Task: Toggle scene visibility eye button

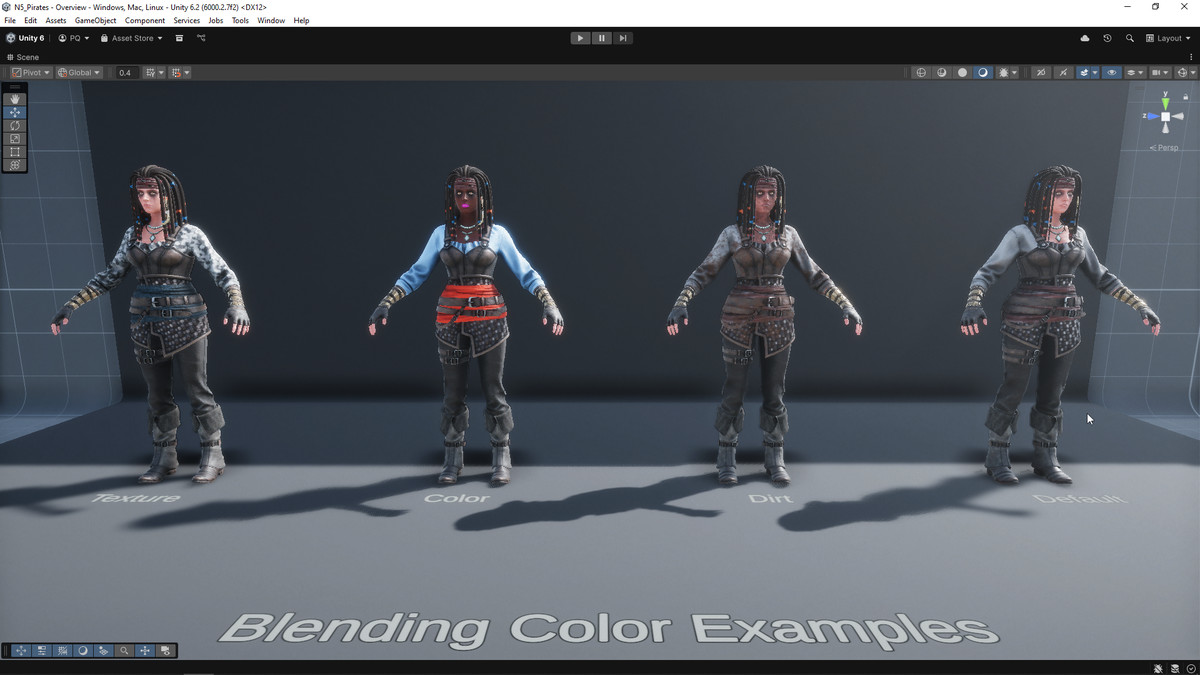Action: click(x=1111, y=73)
